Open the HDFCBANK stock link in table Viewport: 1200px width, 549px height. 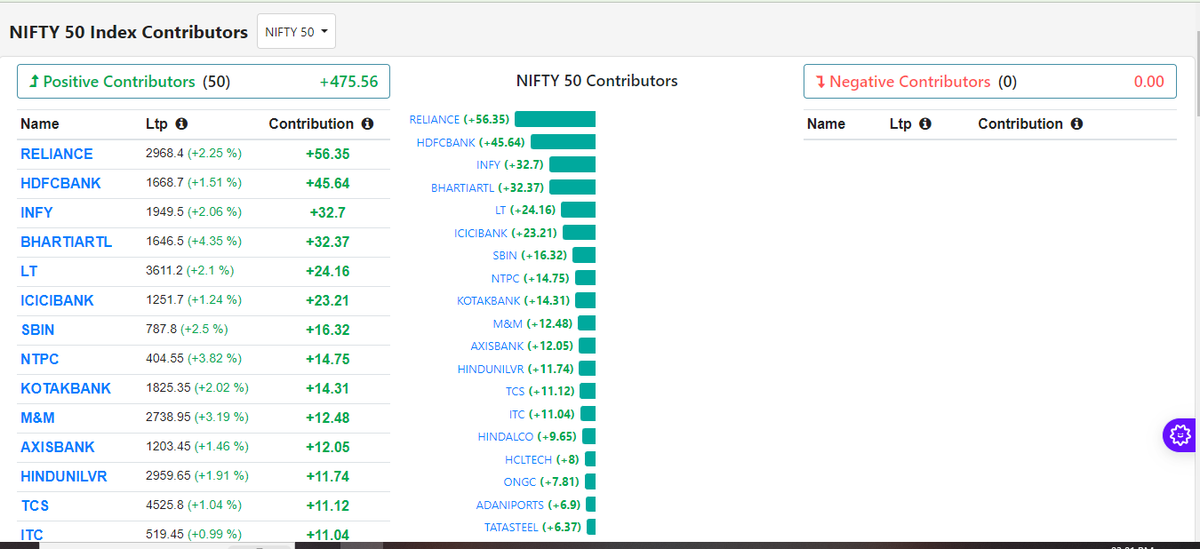(61, 183)
